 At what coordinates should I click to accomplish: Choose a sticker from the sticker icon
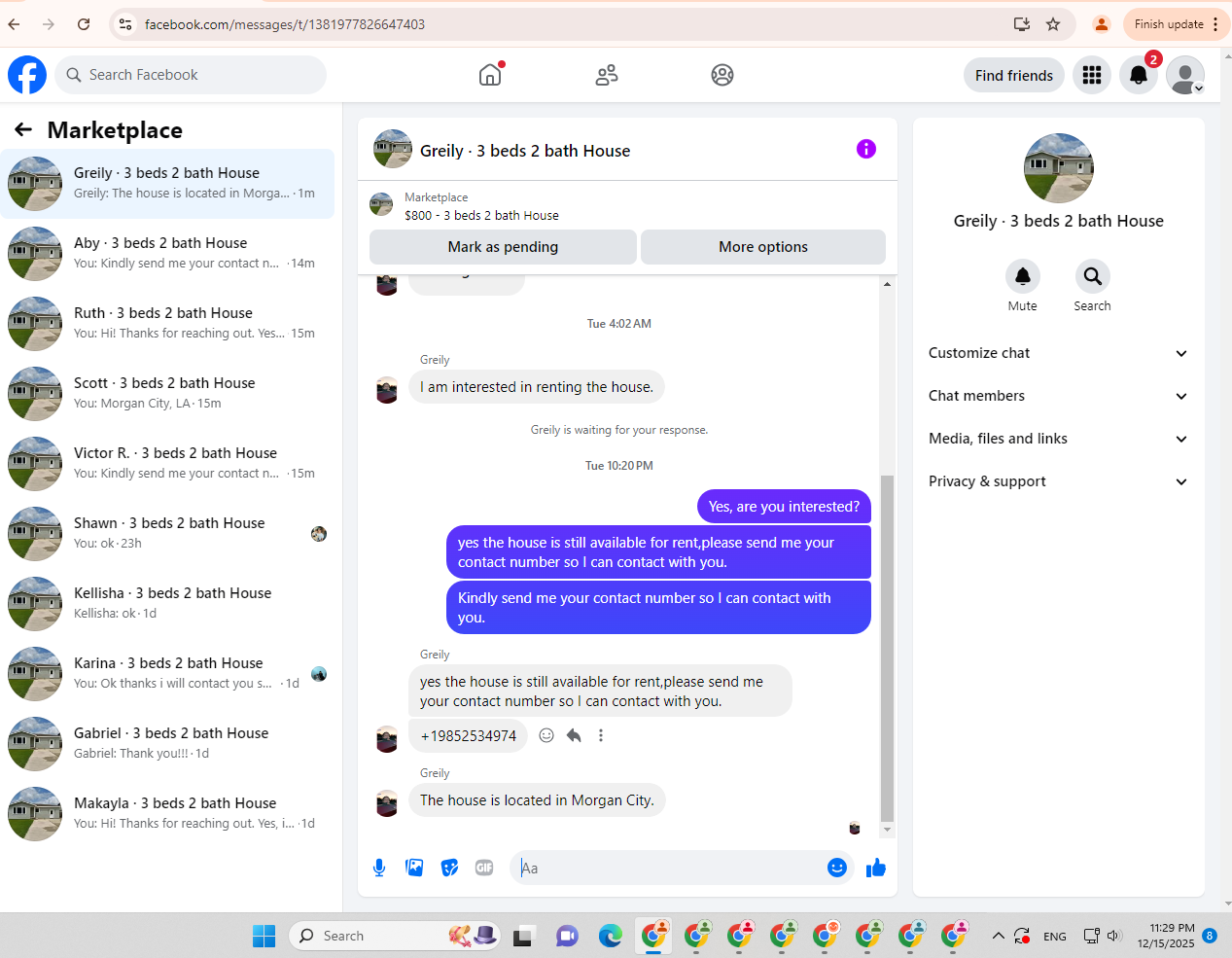pos(449,868)
